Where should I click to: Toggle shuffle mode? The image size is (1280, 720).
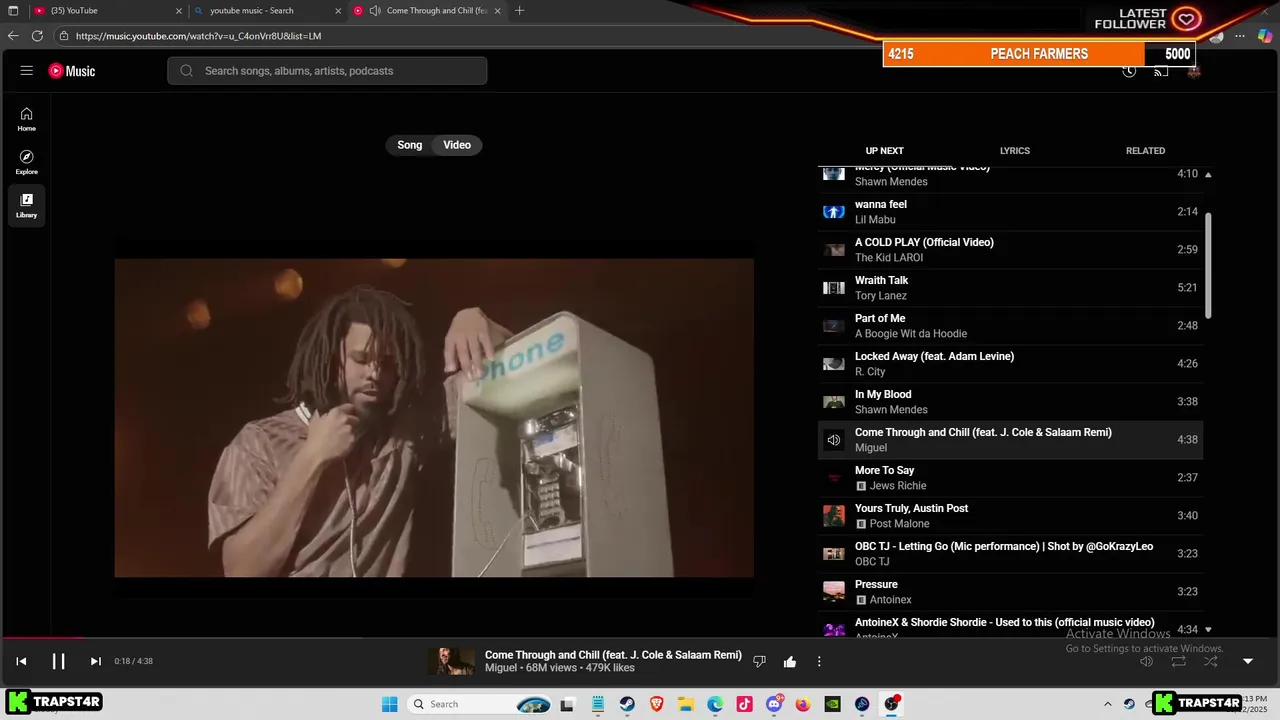[1211, 661]
